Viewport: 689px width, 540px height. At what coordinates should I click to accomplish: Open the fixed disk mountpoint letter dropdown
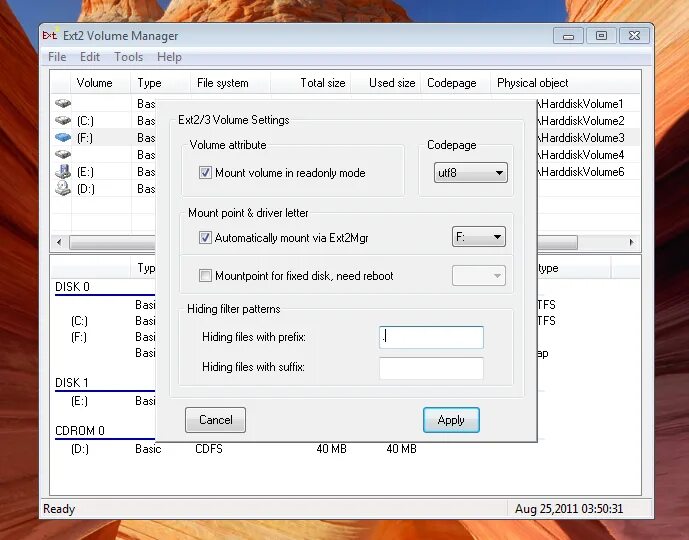pos(479,275)
